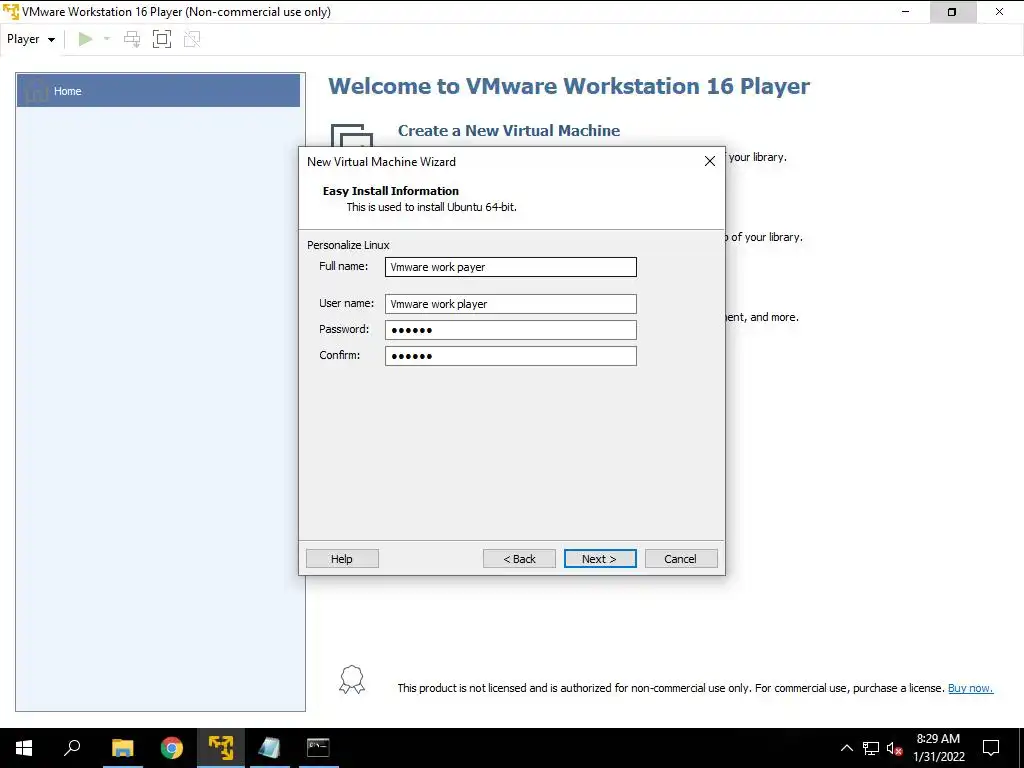The height and width of the screenshot is (768, 1024).
Task: Launch Google Chrome from the taskbar
Action: (x=172, y=748)
